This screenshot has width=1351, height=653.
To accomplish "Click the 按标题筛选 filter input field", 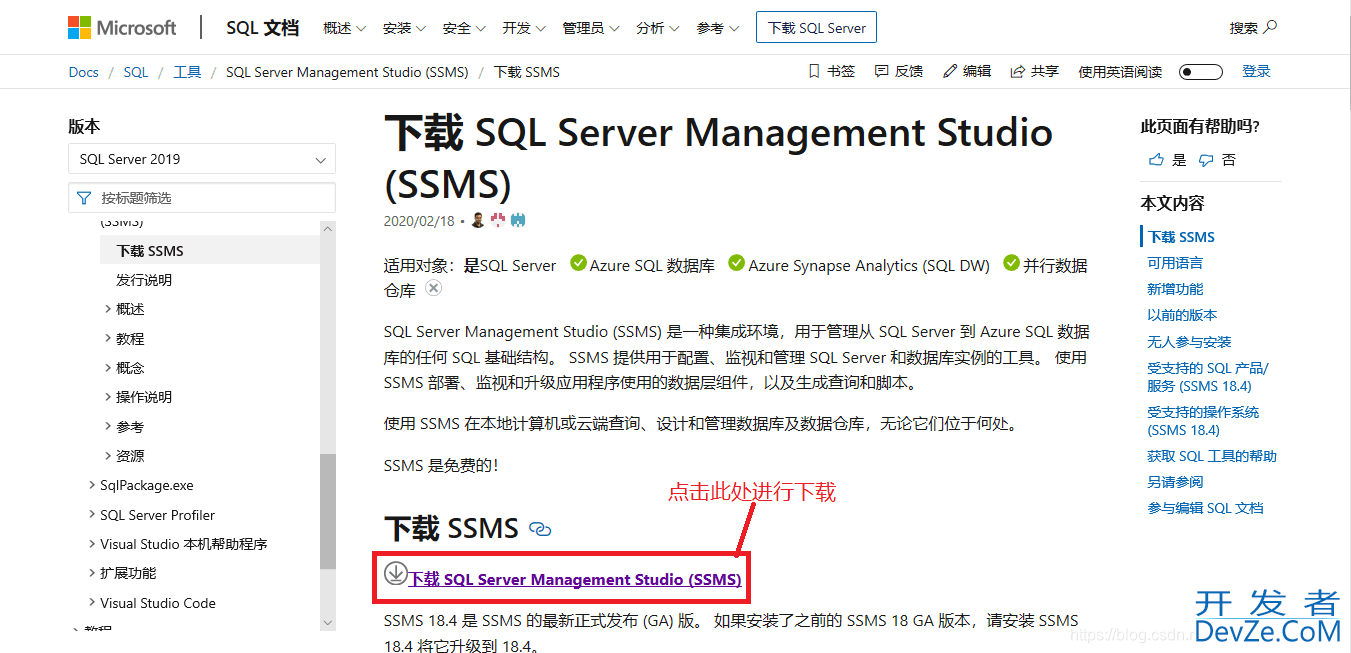I will click(x=202, y=198).
